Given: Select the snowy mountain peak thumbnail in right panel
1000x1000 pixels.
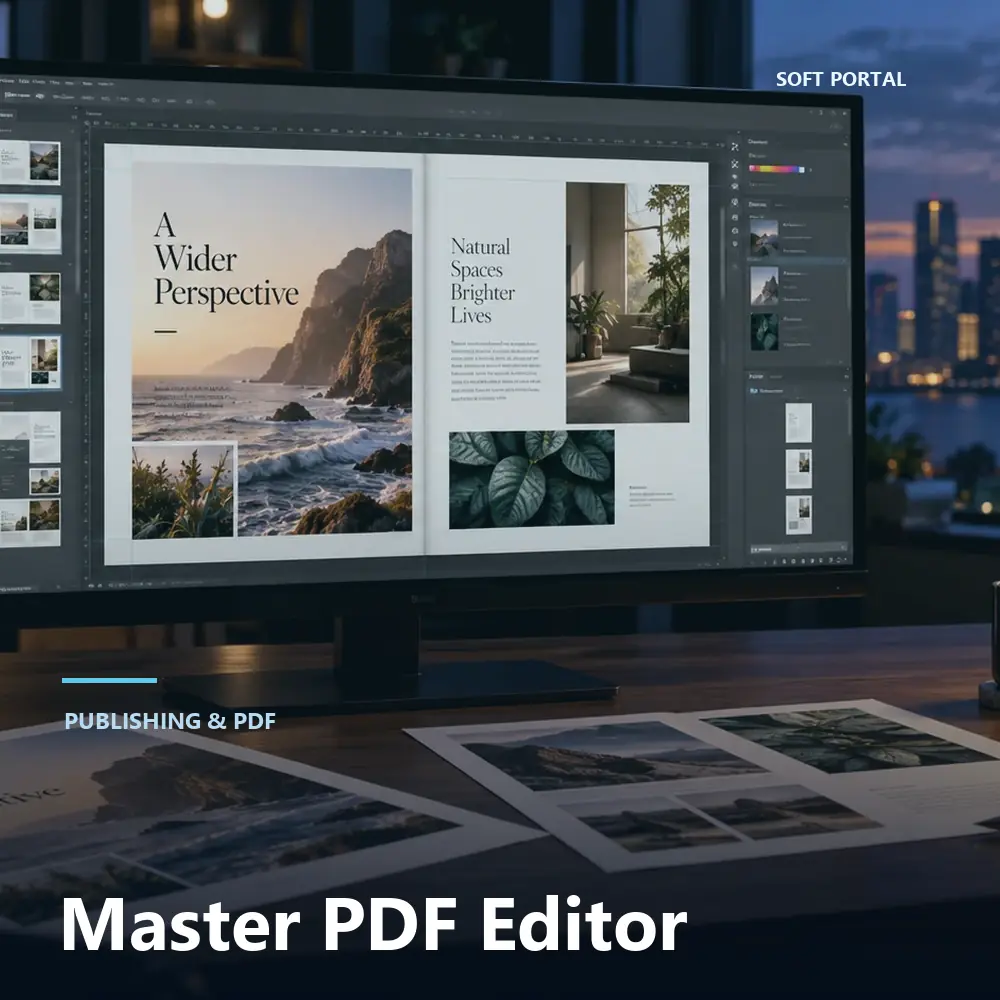Looking at the screenshot, I should pyautogui.click(x=764, y=285).
